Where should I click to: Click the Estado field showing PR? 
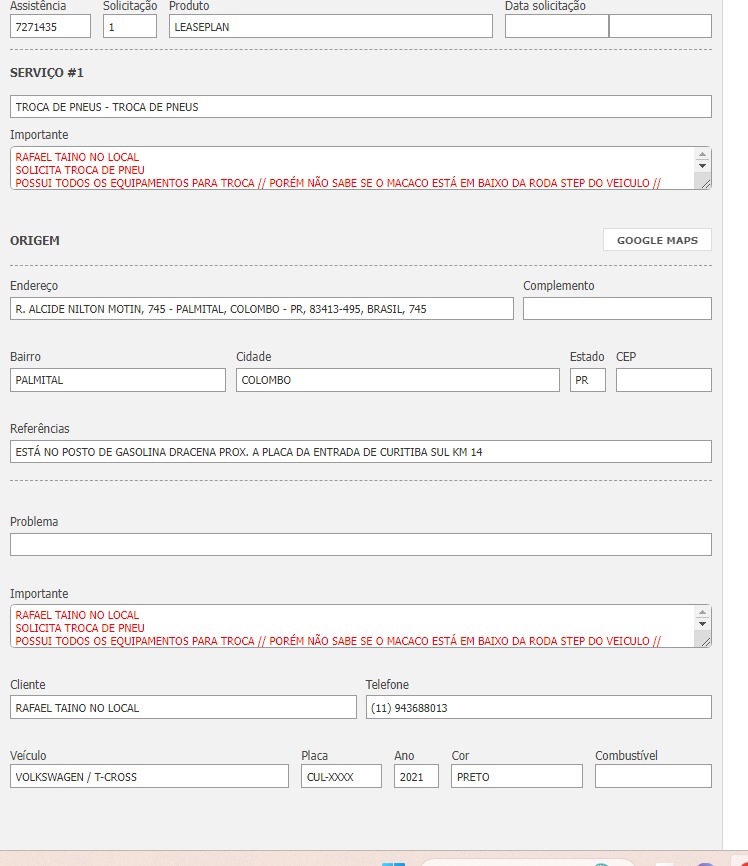pos(587,380)
